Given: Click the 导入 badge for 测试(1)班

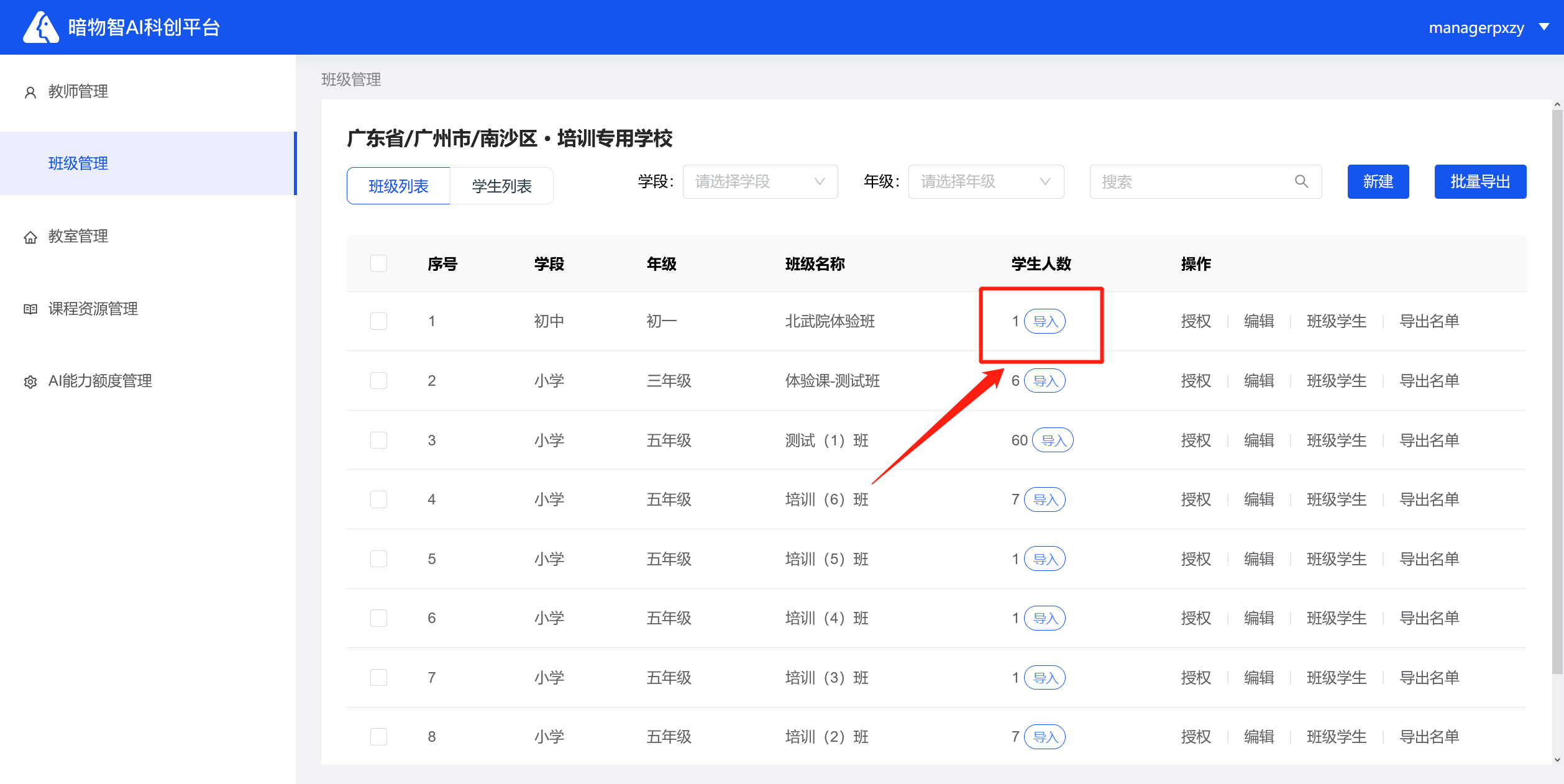Looking at the screenshot, I should [1053, 440].
